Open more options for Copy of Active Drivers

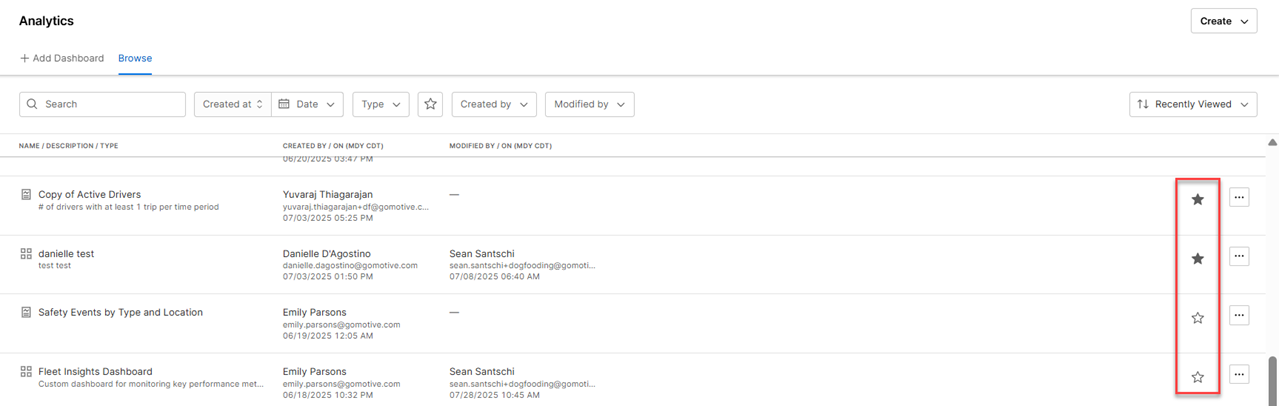(x=1239, y=198)
